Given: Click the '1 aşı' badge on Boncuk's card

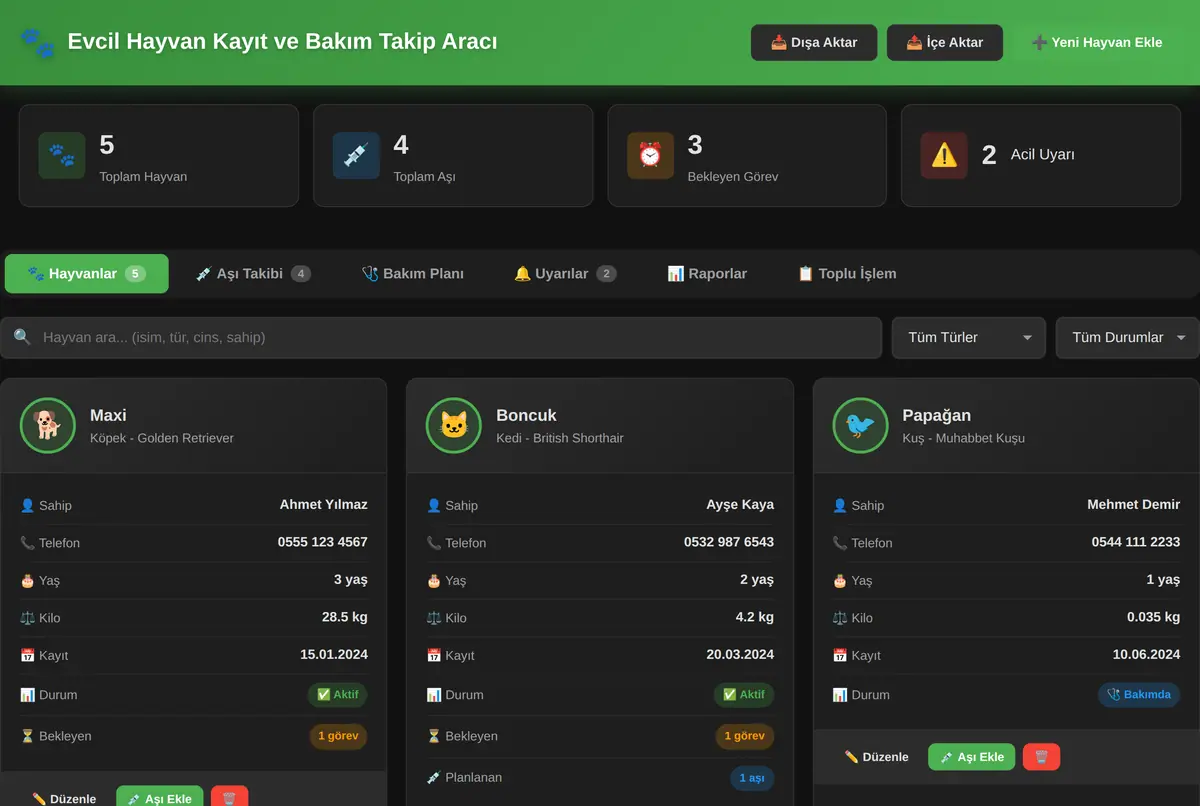Looking at the screenshot, I should [752, 777].
